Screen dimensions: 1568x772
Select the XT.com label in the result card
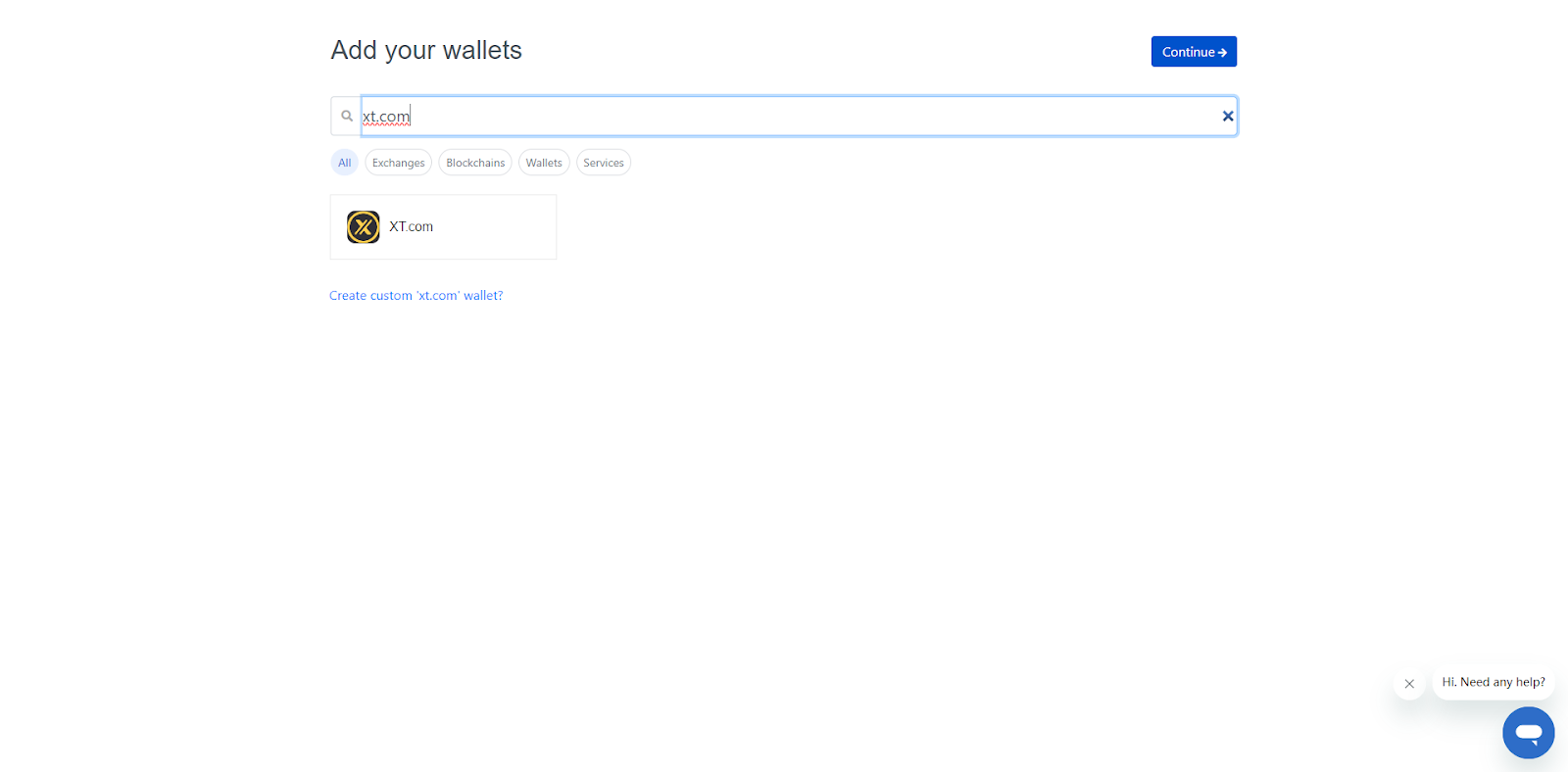click(x=411, y=226)
